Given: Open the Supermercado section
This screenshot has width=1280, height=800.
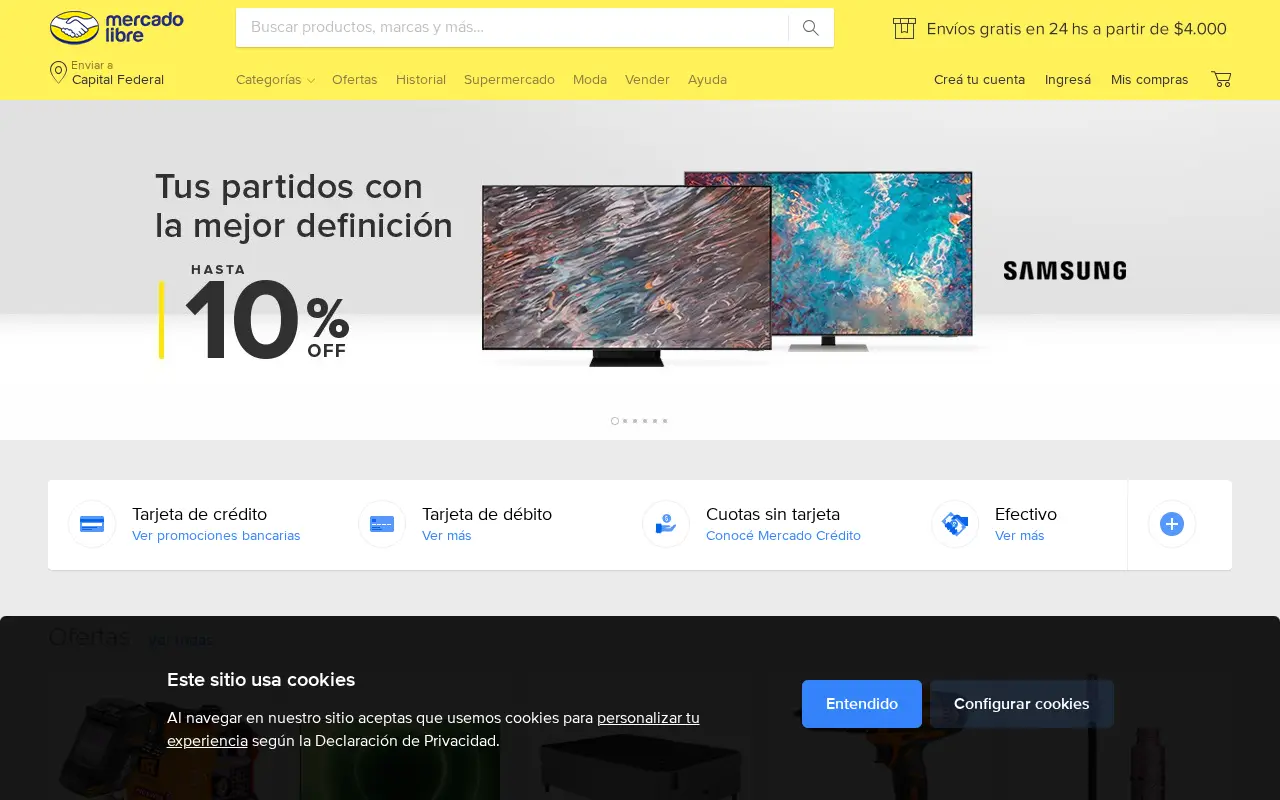Looking at the screenshot, I should click(x=509, y=80).
